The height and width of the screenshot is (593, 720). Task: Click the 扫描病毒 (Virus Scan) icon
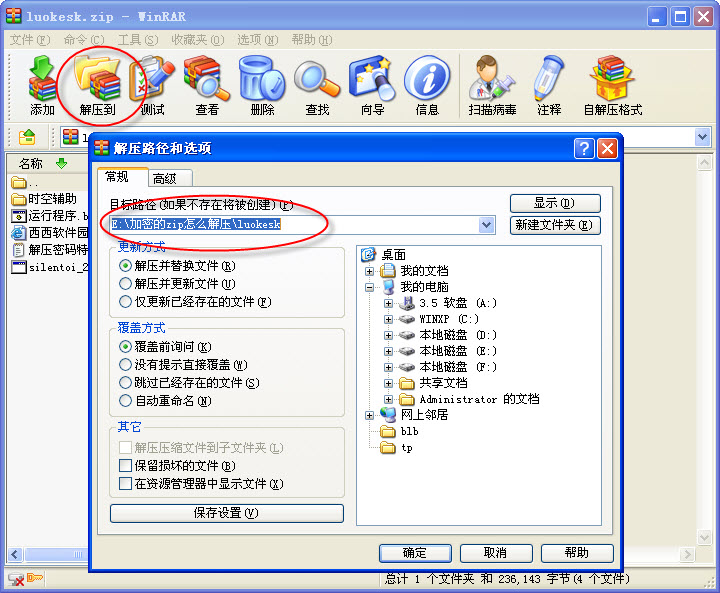click(492, 85)
